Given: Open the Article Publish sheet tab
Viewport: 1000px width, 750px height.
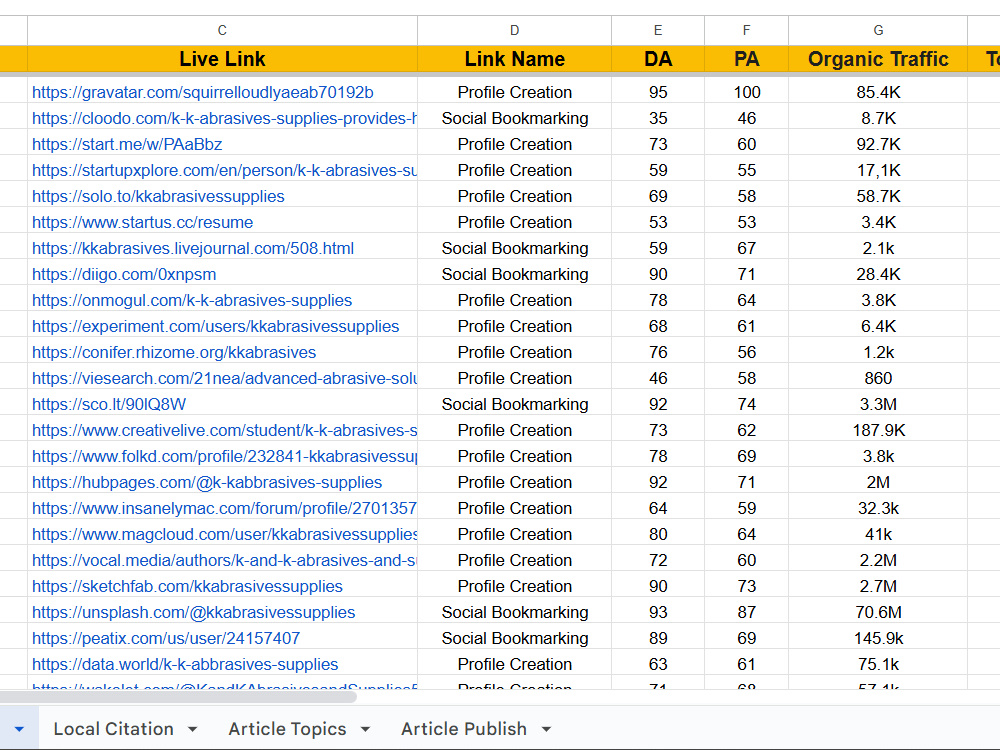Looking at the screenshot, I should pos(464,728).
